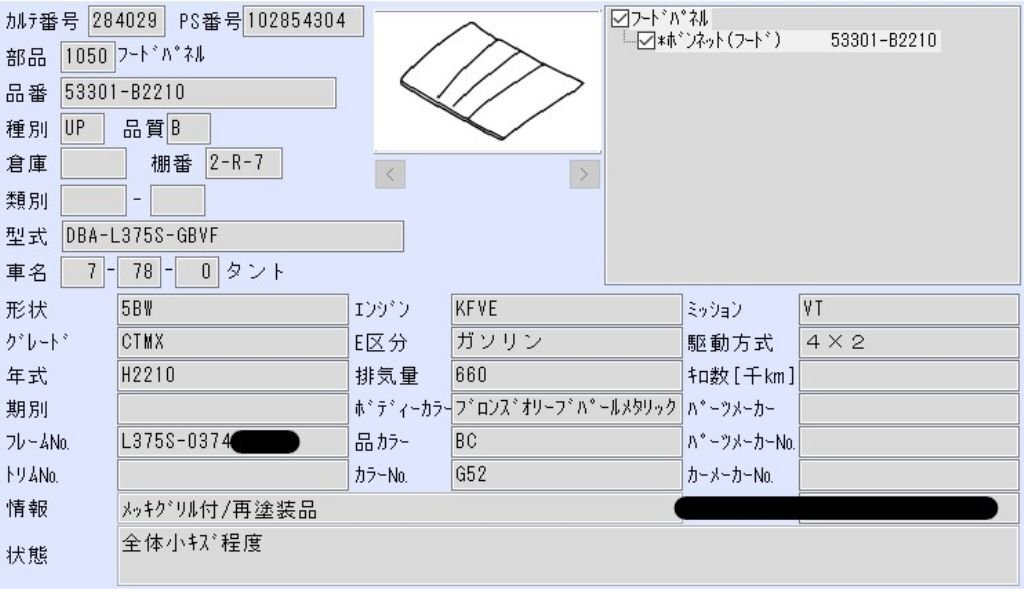1024x589 pixels.
Task: Click the 状態 text area 全体小キズ程度
Action: [x=568, y=556]
